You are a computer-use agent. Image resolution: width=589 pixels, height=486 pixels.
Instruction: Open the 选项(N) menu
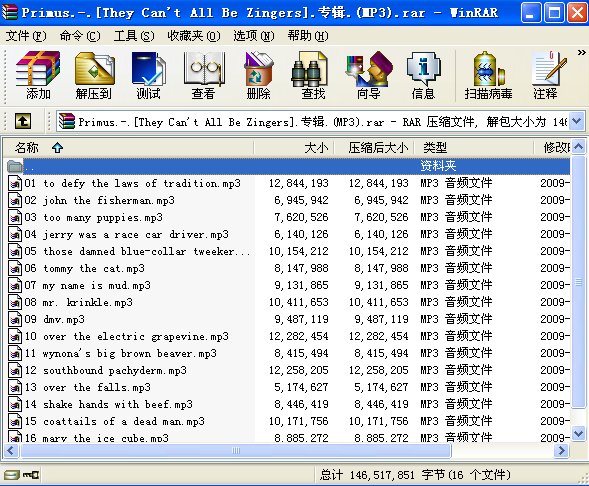[x=254, y=36]
